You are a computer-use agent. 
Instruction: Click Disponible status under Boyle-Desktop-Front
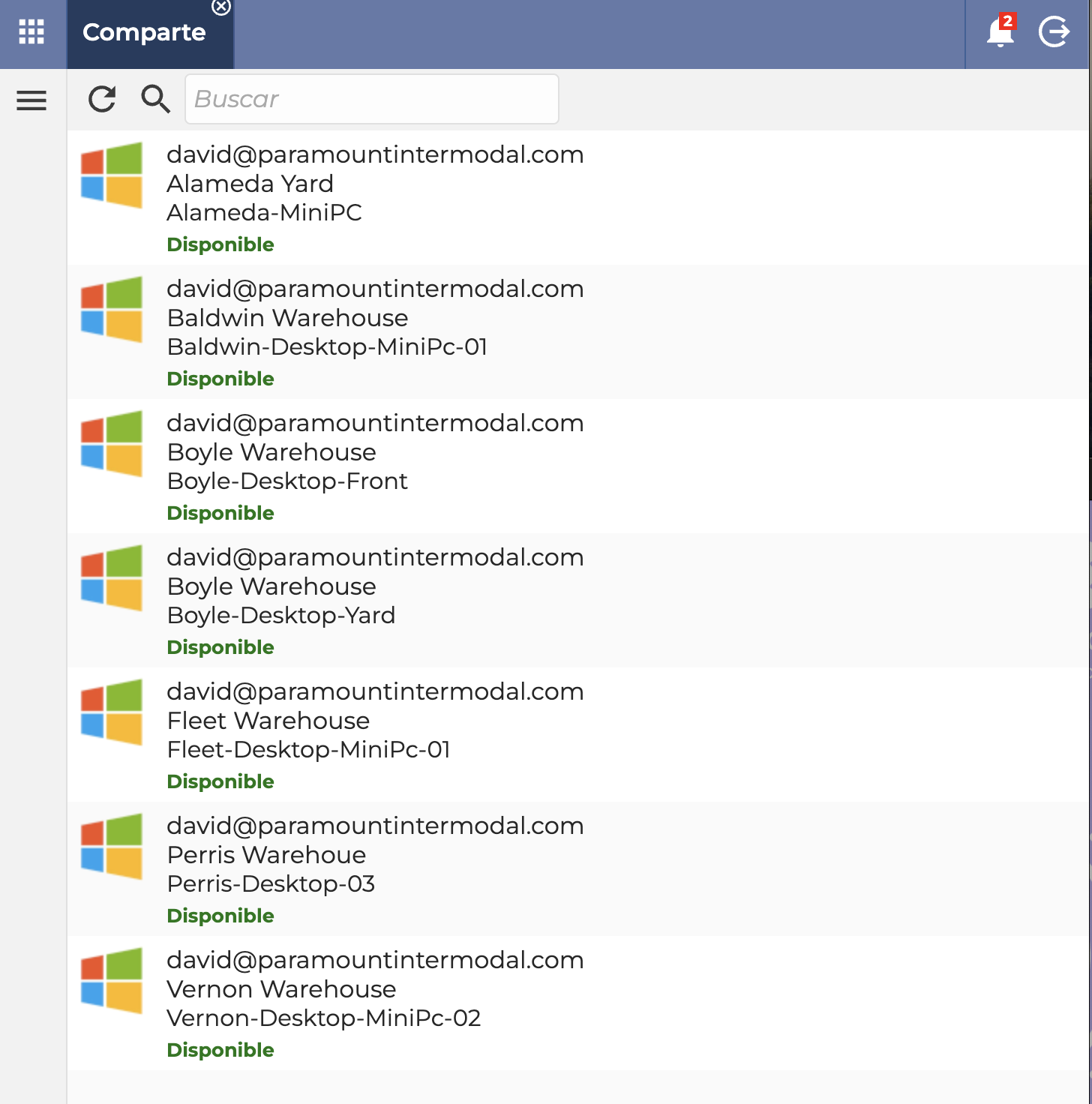[220, 513]
